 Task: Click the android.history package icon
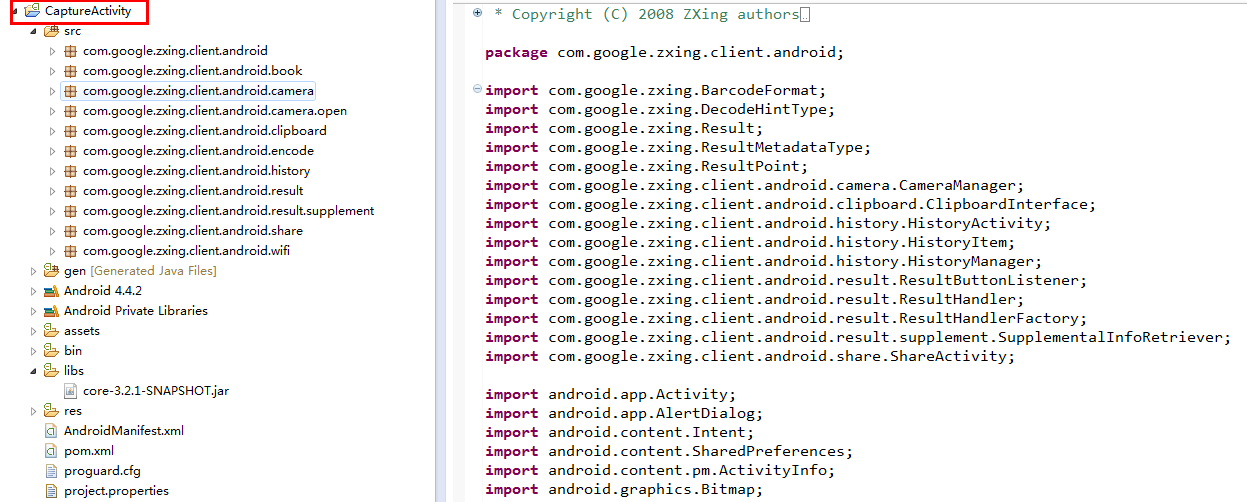coord(70,171)
